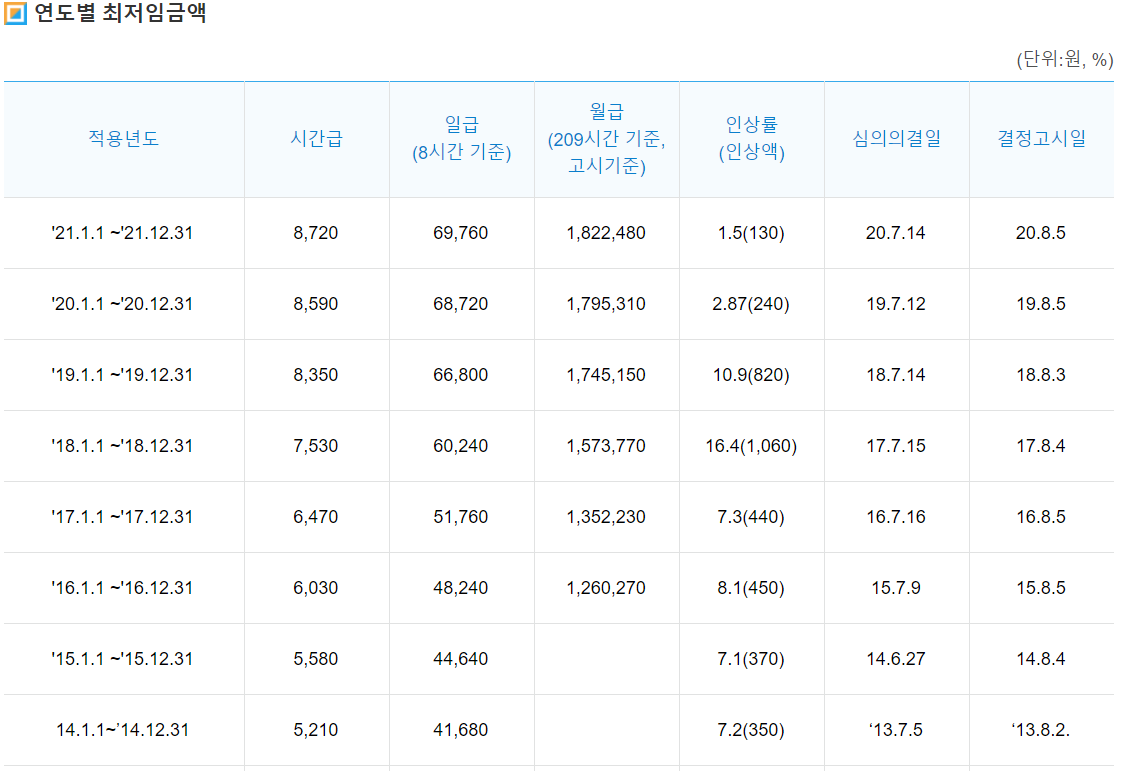This screenshot has height=771, width=1130.
Task: Select the daily wage value 48,240
Action: (x=461, y=588)
